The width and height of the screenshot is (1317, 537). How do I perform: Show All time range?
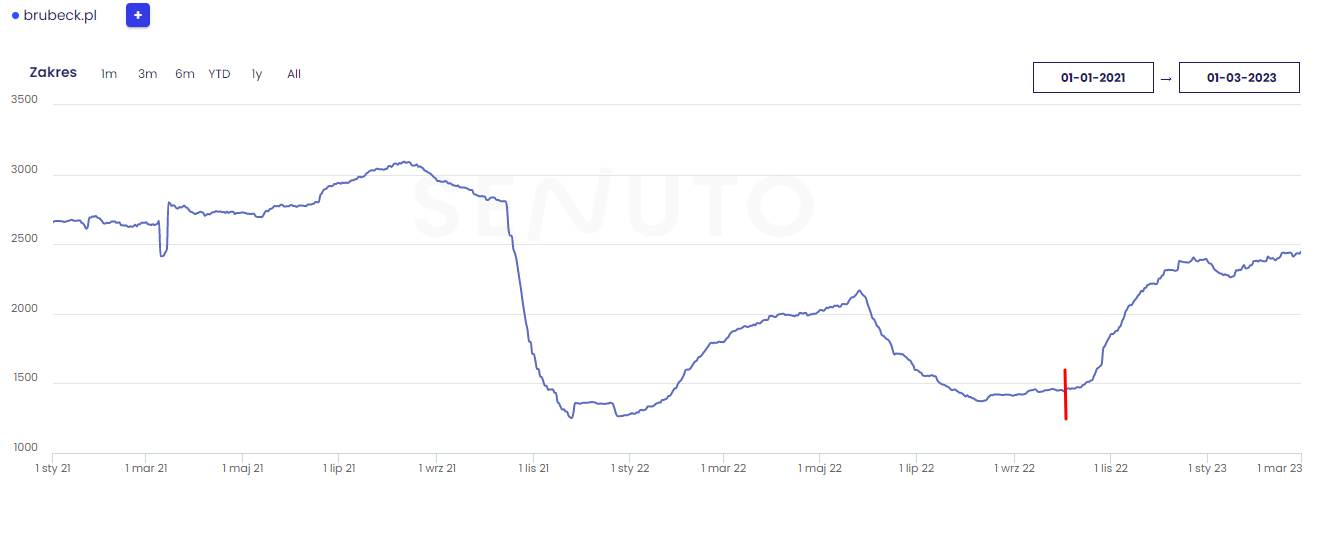[294, 74]
